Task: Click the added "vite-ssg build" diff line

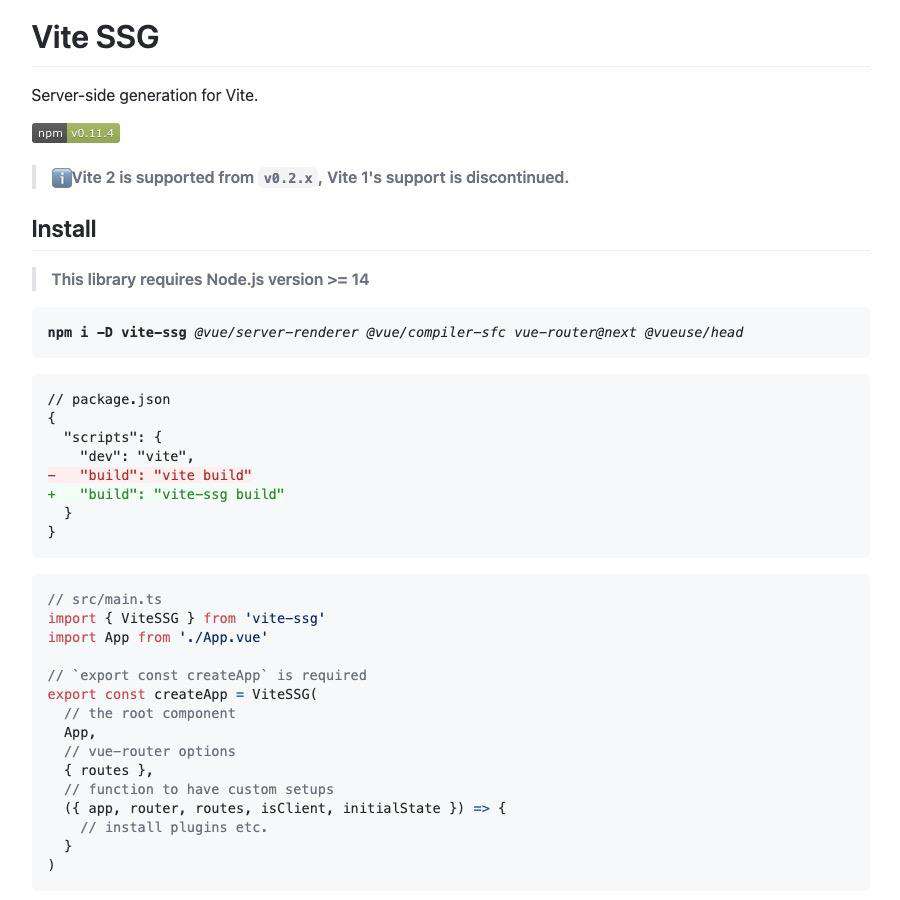Action: 166,494
